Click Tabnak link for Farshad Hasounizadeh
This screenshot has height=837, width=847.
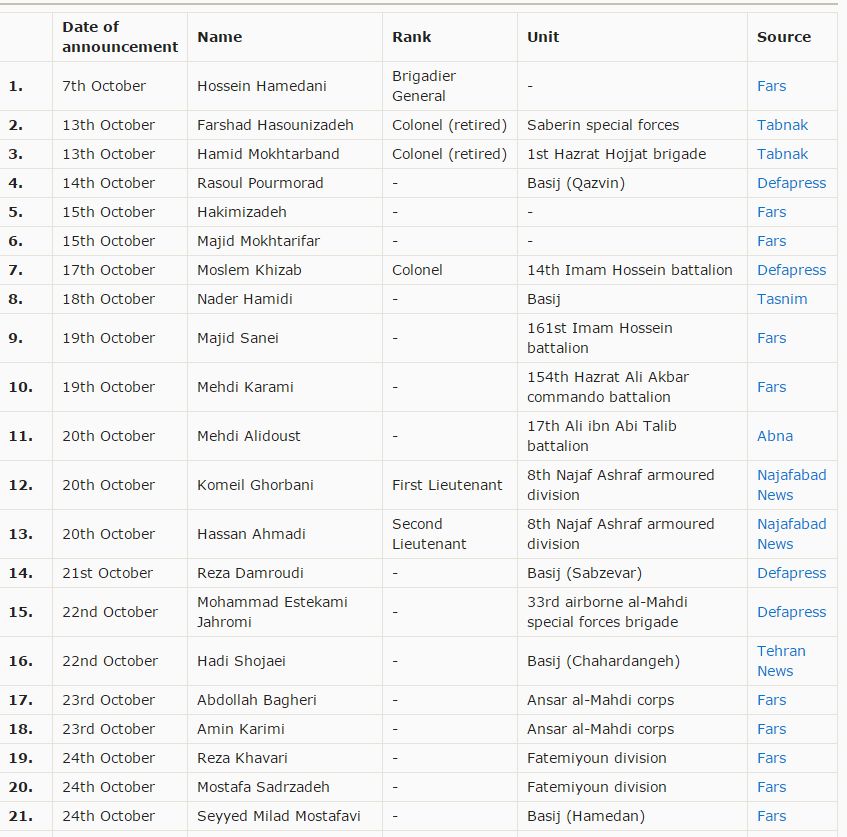(x=782, y=125)
